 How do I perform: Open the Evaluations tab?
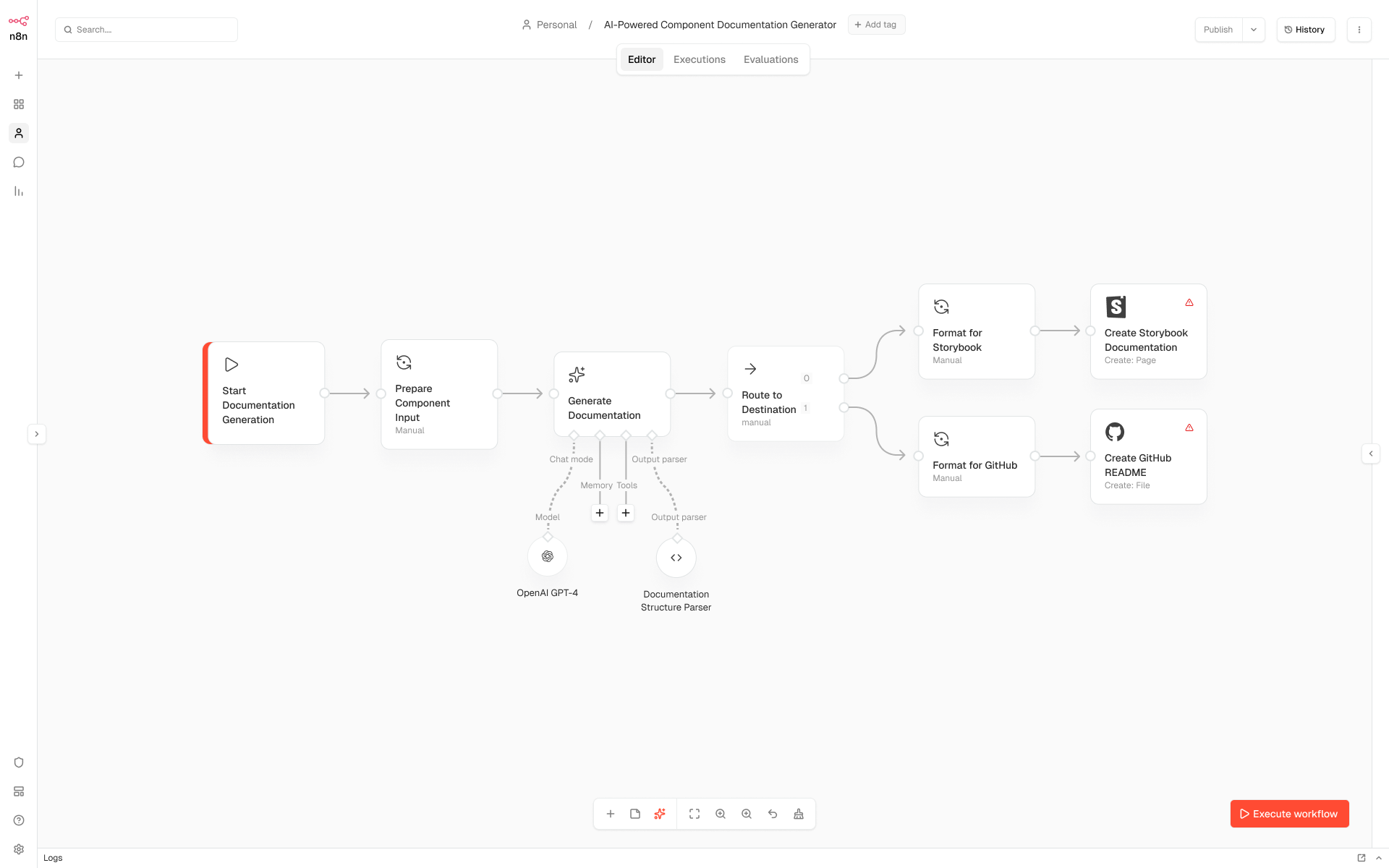[770, 59]
